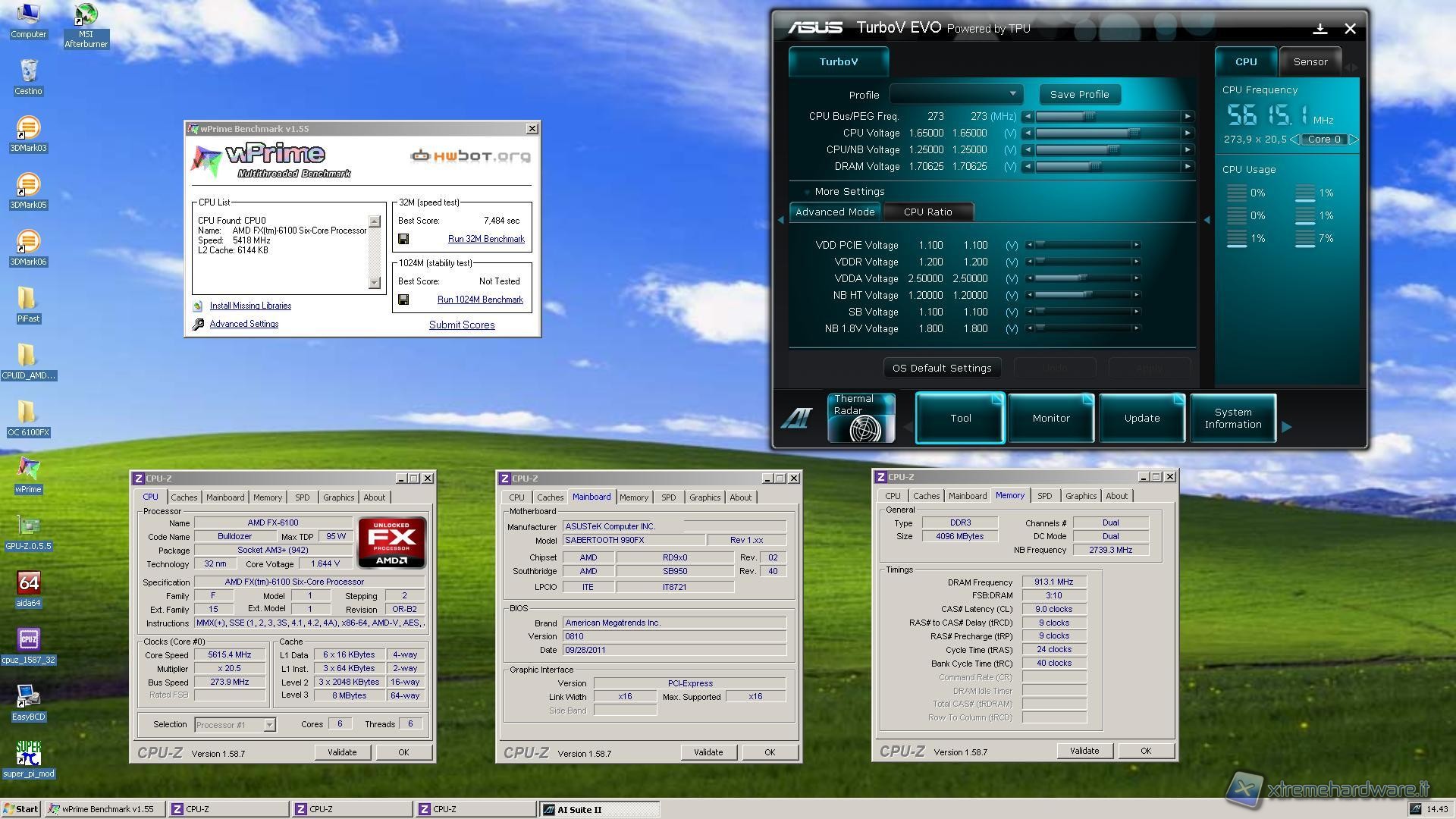This screenshot has width=1456, height=819.
Task: Open MSI Afterburner desktop icon
Action: coord(86,15)
